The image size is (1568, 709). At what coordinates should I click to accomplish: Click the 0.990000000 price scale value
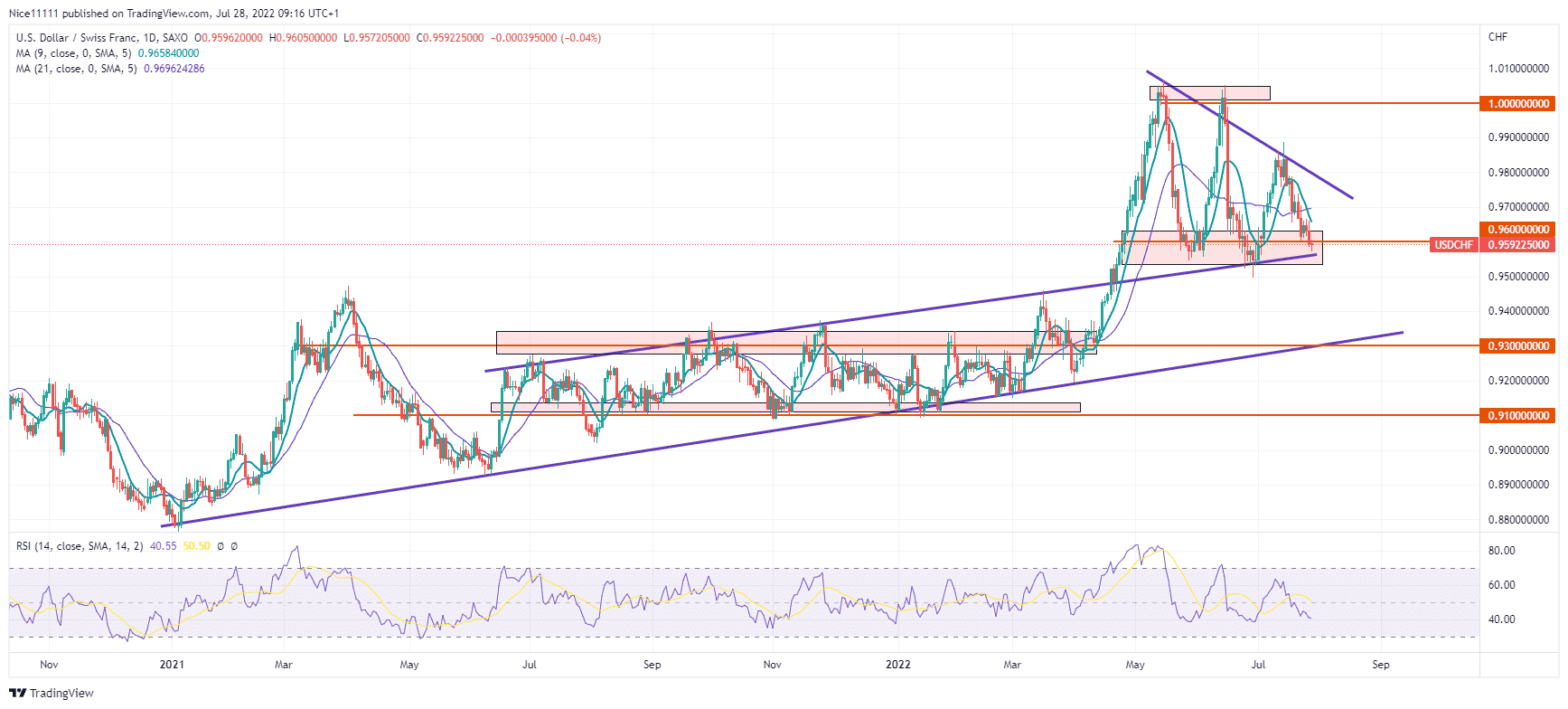[x=1518, y=137]
